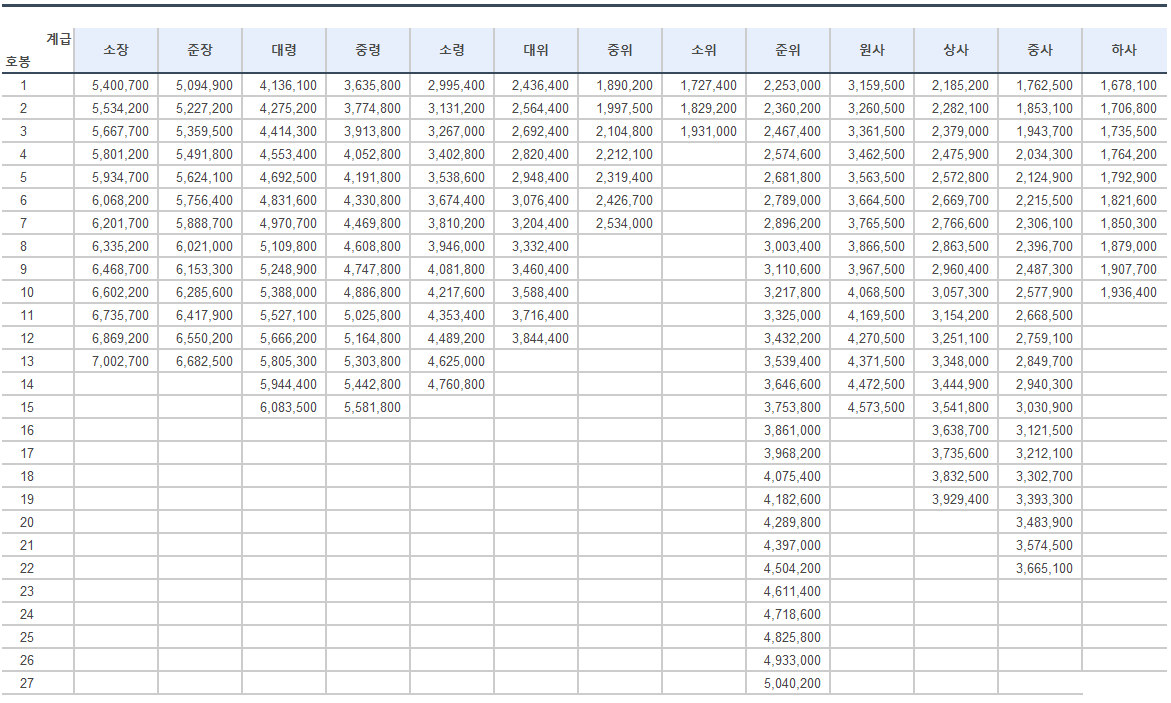1171x703 pixels.
Task: Click the 소령 column header
Action: (452, 50)
